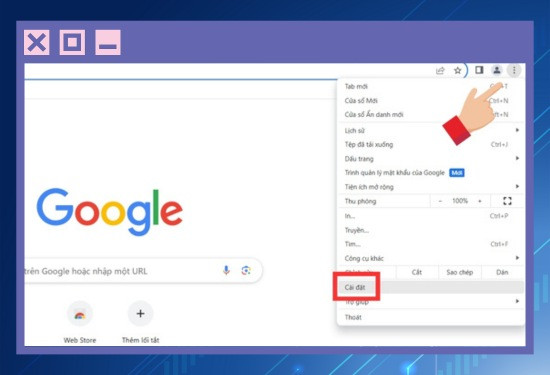The height and width of the screenshot is (375, 550).
Task: Click the Dán button
Action: (502, 273)
